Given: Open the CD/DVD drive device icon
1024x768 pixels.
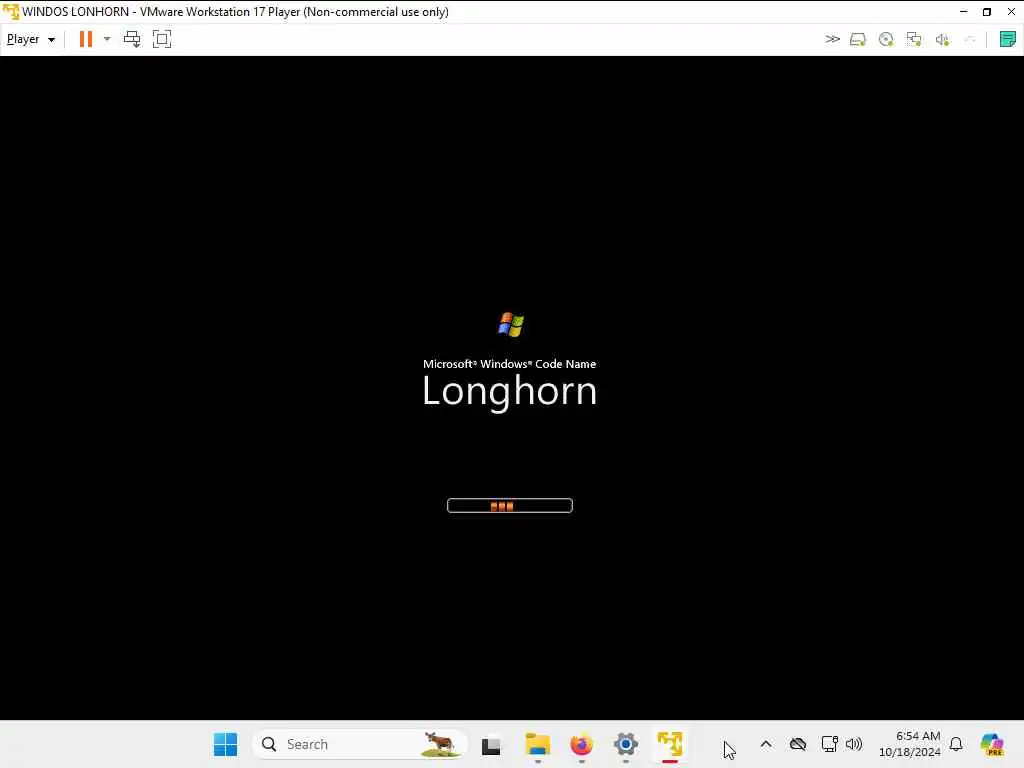Looking at the screenshot, I should pyautogui.click(x=886, y=40).
